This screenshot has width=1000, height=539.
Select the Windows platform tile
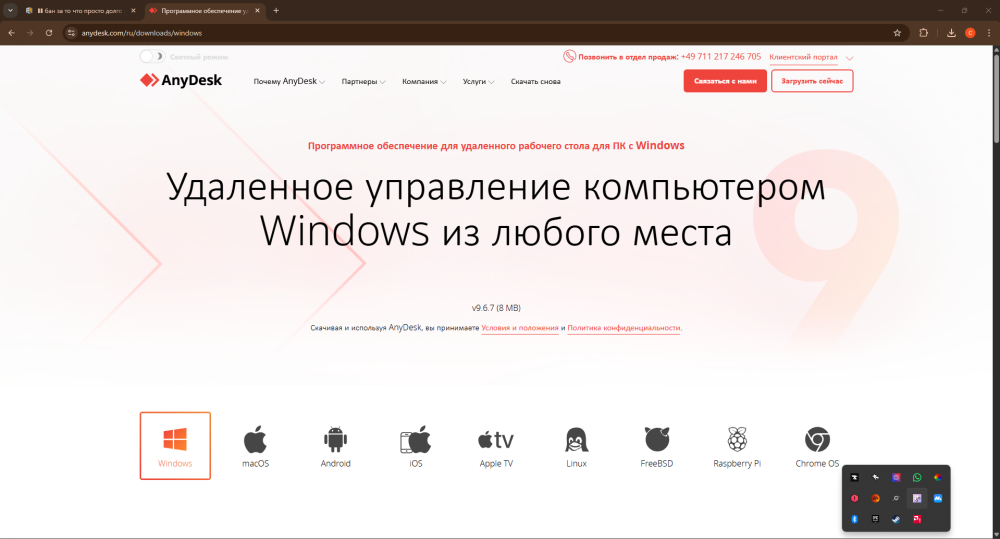tap(175, 445)
